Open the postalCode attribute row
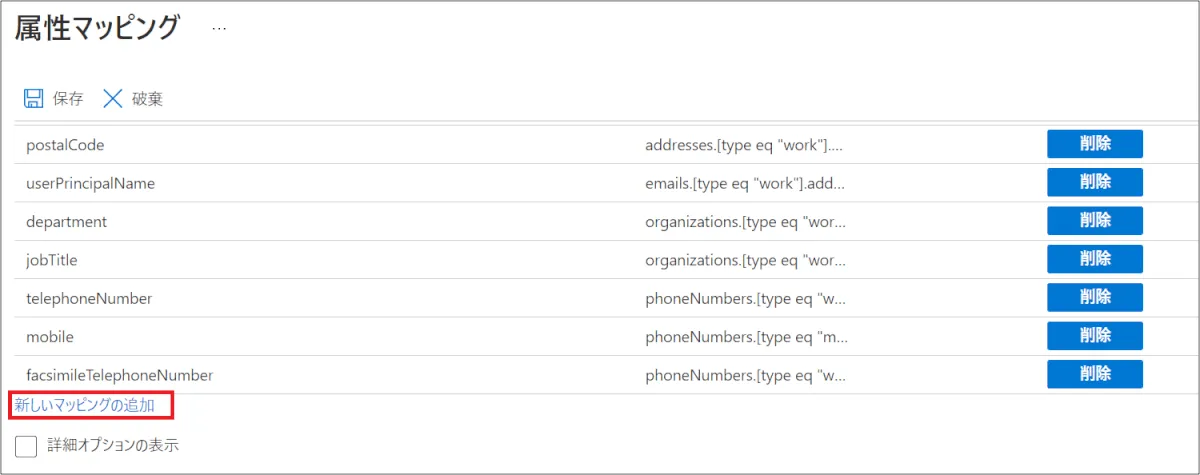Screen dimensions: 1200x475 [x=65, y=145]
